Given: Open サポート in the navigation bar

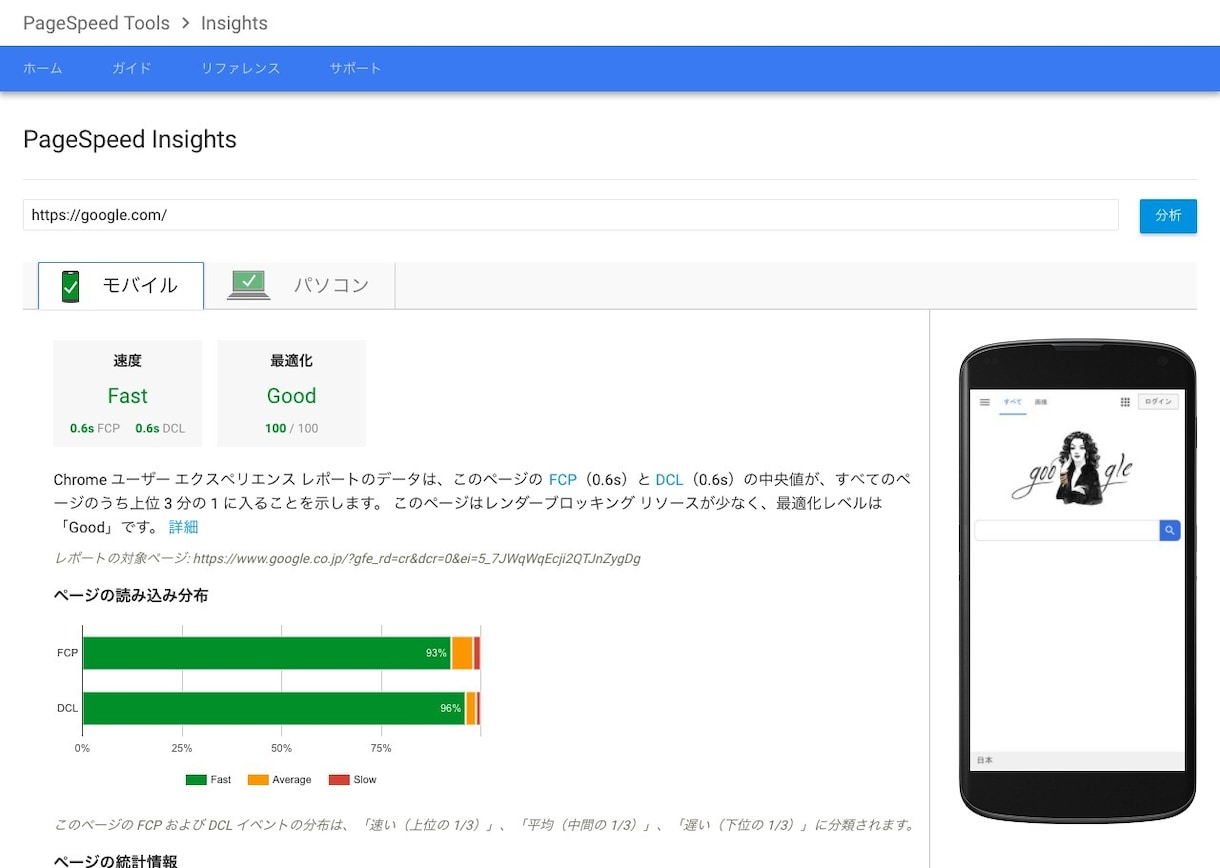Looking at the screenshot, I should click(355, 68).
